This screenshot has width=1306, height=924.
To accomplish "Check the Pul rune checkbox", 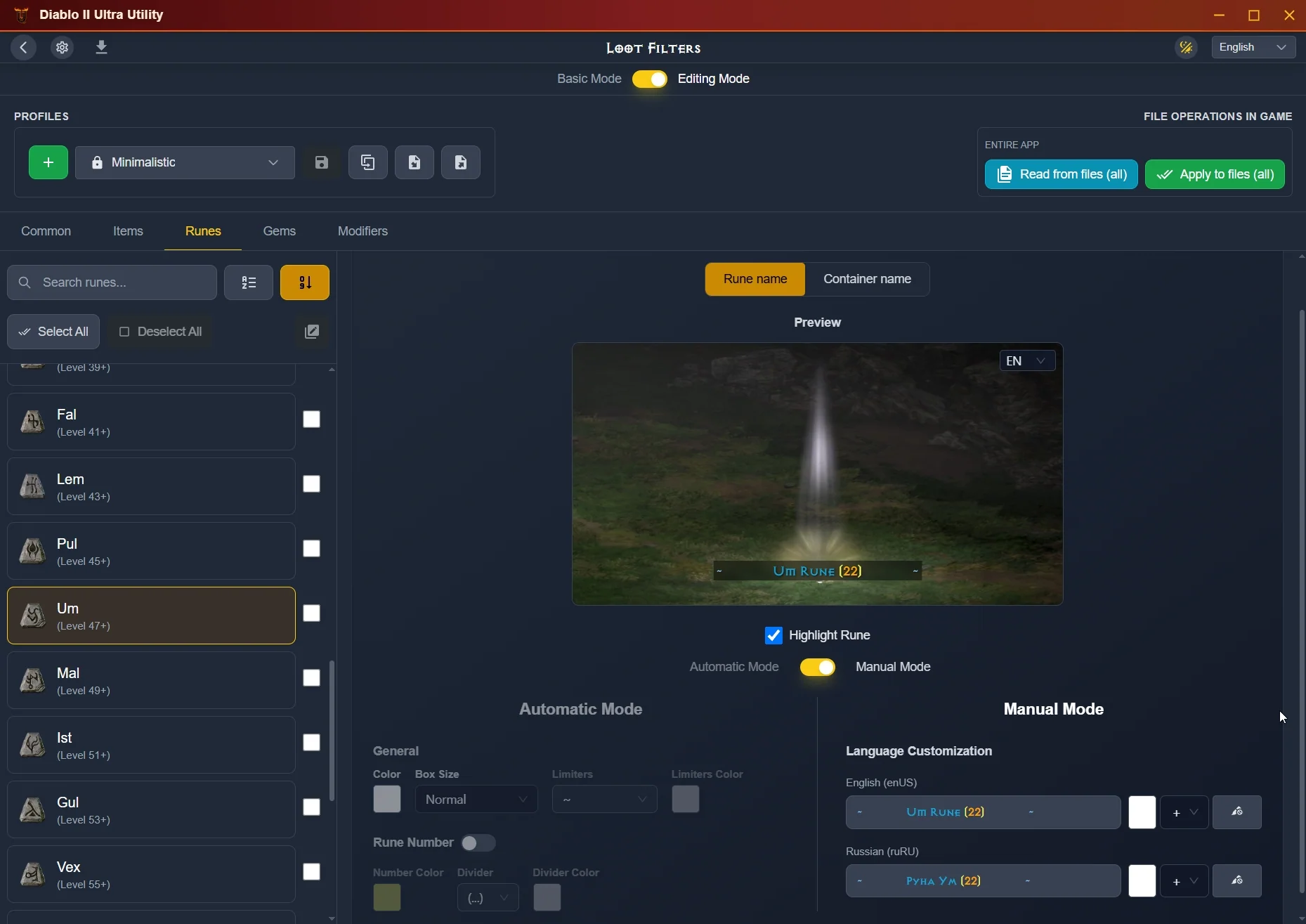I will coord(312,549).
